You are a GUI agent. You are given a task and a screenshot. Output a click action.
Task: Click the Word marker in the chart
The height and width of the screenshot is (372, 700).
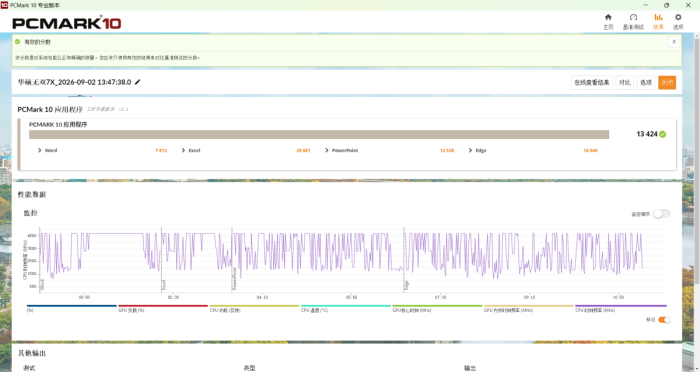[x=42, y=284]
